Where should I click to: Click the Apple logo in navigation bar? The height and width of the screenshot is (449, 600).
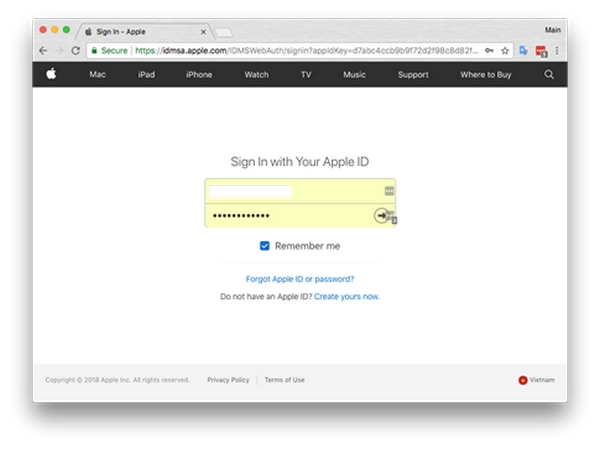(x=51, y=73)
